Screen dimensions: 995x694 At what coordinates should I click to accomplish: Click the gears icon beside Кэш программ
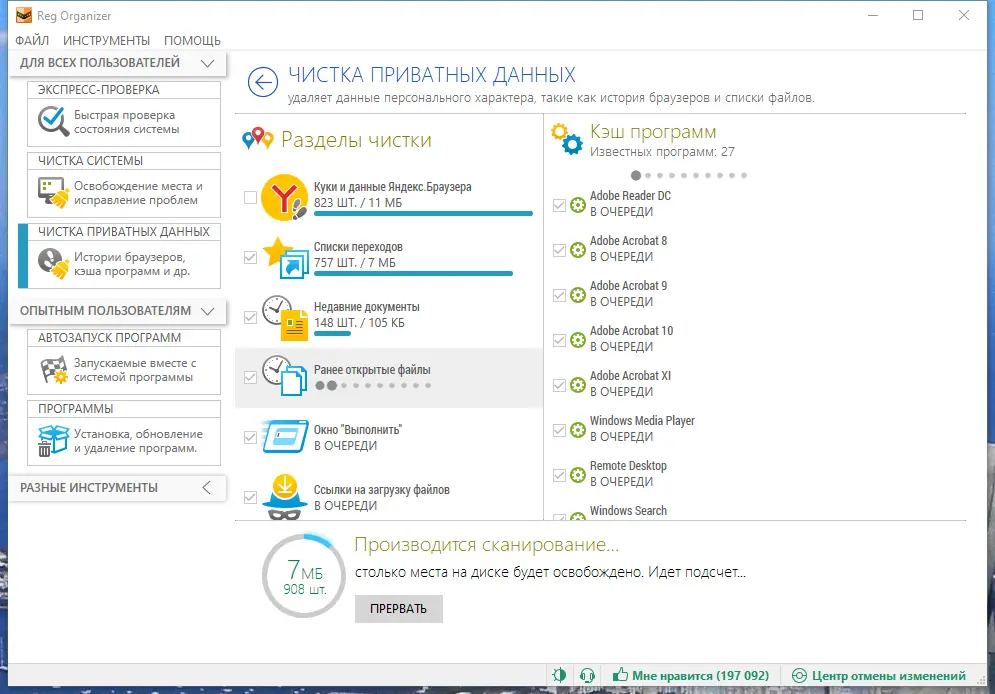[567, 140]
